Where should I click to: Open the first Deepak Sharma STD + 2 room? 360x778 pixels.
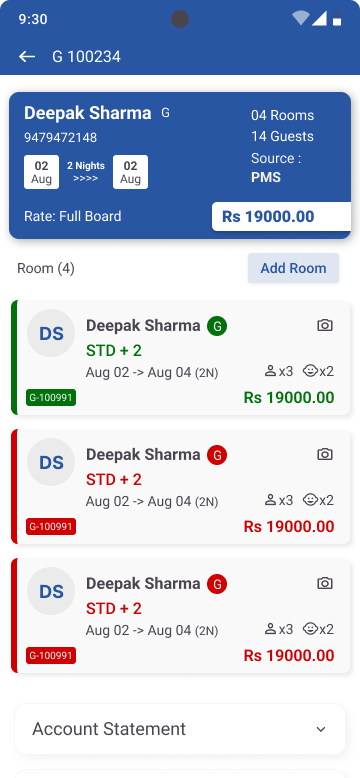pos(181,358)
